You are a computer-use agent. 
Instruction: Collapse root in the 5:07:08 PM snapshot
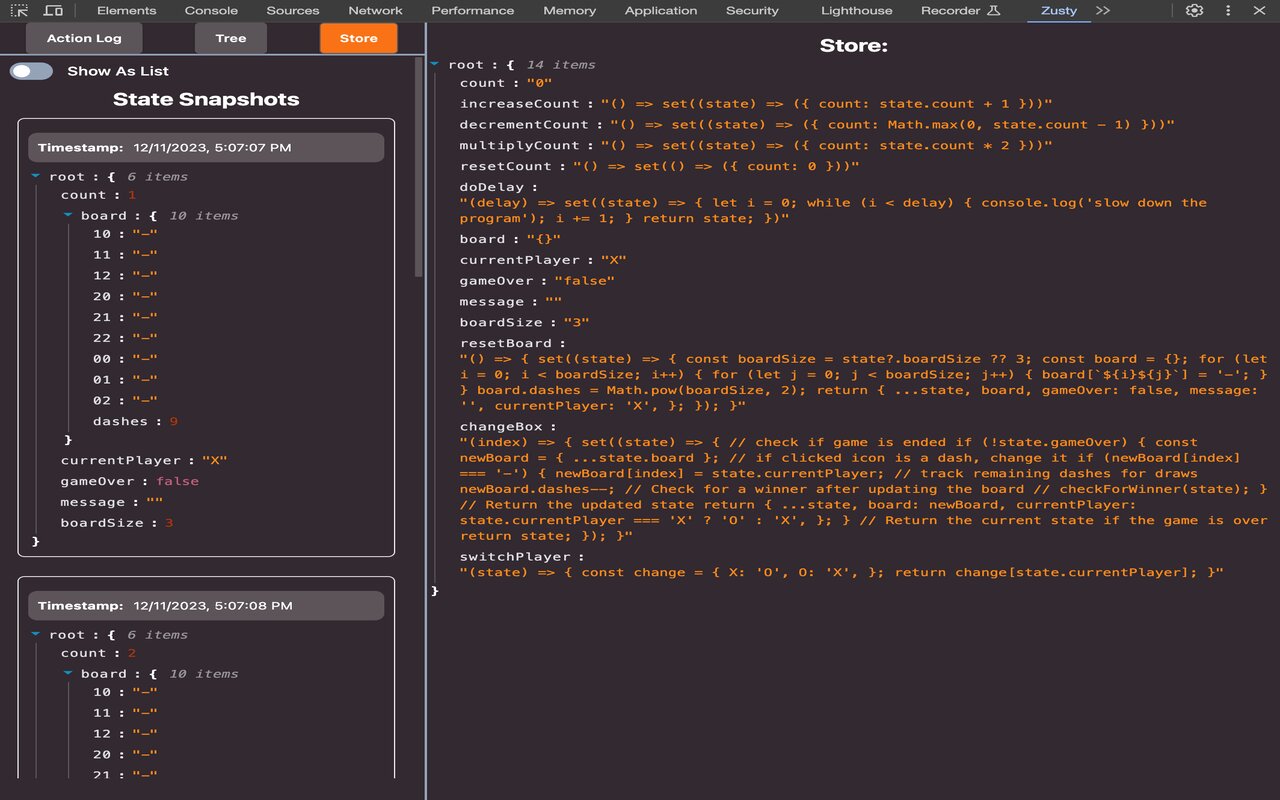tap(36, 634)
